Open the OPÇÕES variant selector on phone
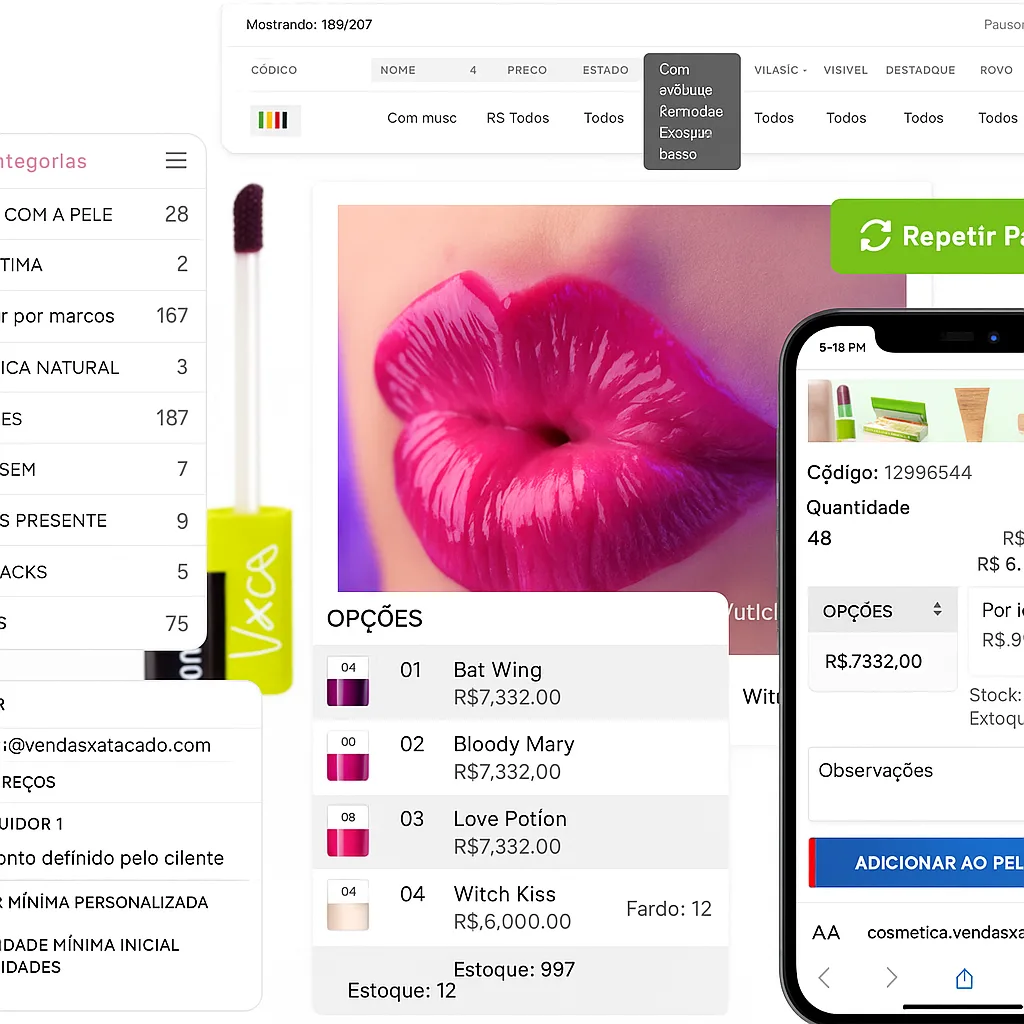This screenshot has height=1024, width=1024. point(881,610)
